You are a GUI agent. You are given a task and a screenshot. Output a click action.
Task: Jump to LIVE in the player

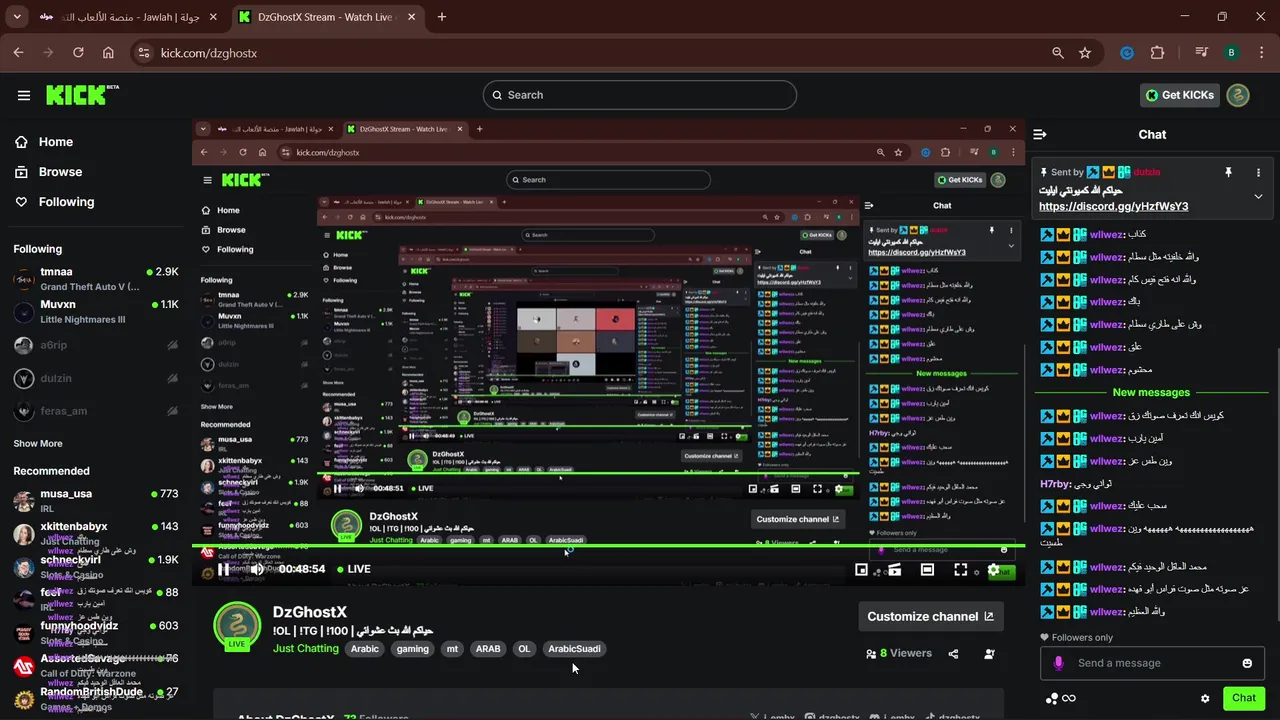(x=354, y=569)
